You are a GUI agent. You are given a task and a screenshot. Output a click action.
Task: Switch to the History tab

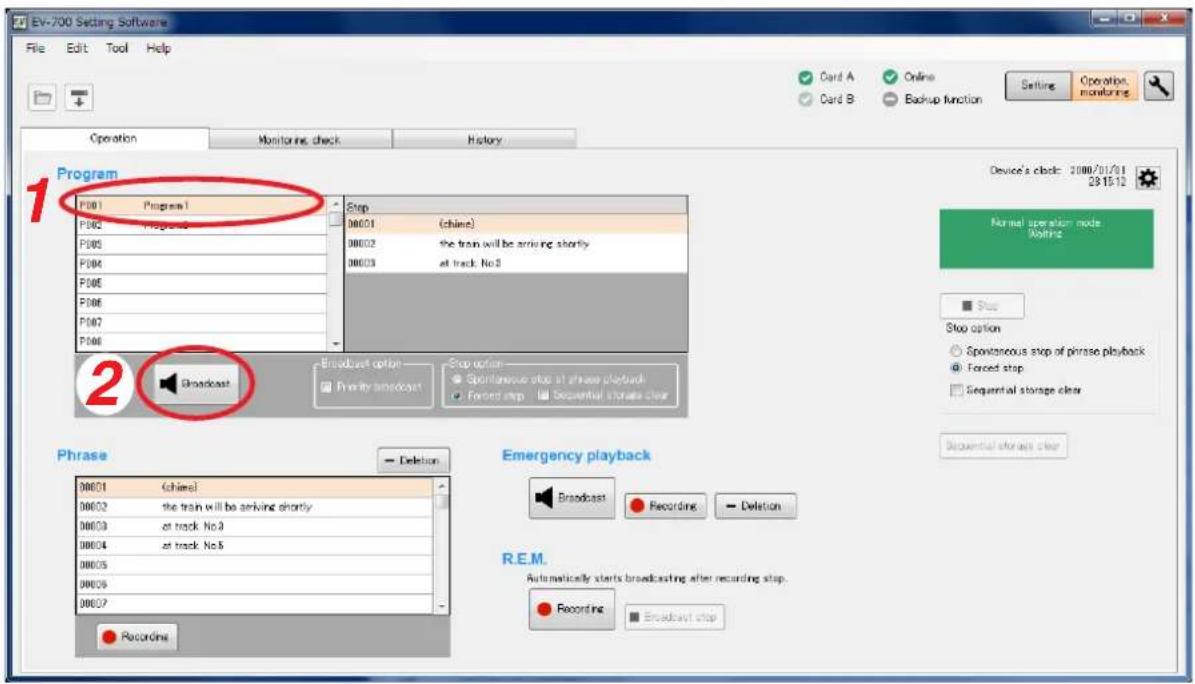pyautogui.click(x=485, y=140)
